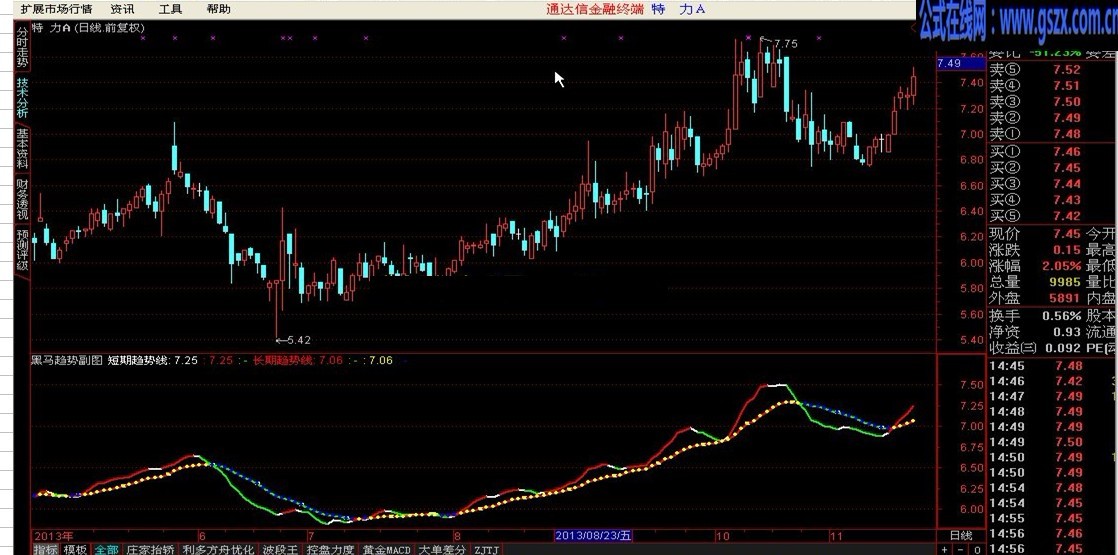Click the 5.42 low price label
This screenshot has width=1118, height=555.
(299, 340)
